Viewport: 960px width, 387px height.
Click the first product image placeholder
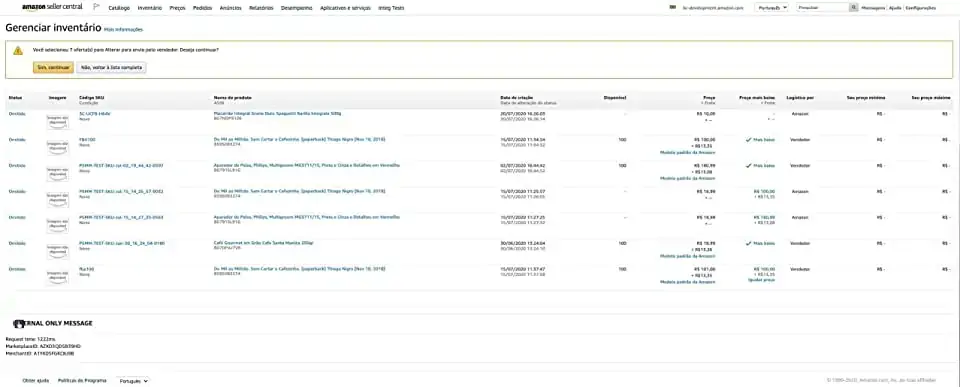pos(58,121)
